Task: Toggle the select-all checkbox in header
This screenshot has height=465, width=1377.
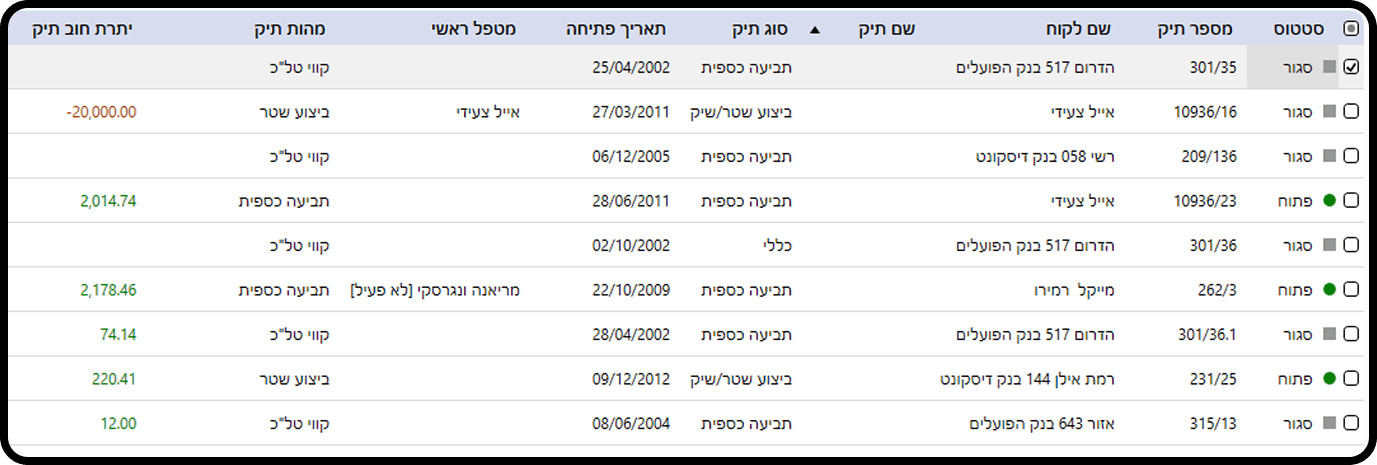Action: tap(1351, 30)
